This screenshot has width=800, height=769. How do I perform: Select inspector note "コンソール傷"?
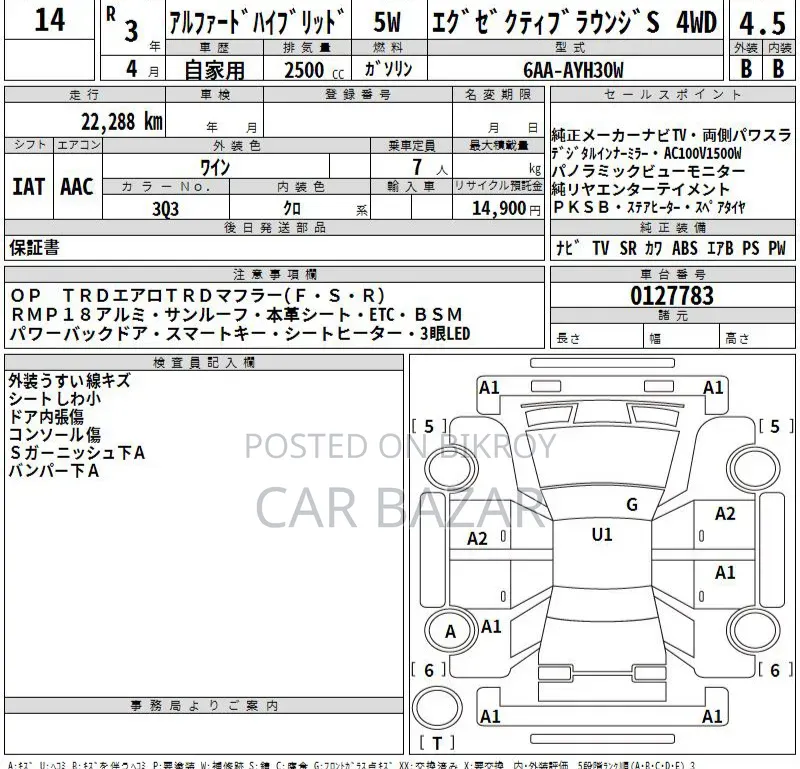54,435
